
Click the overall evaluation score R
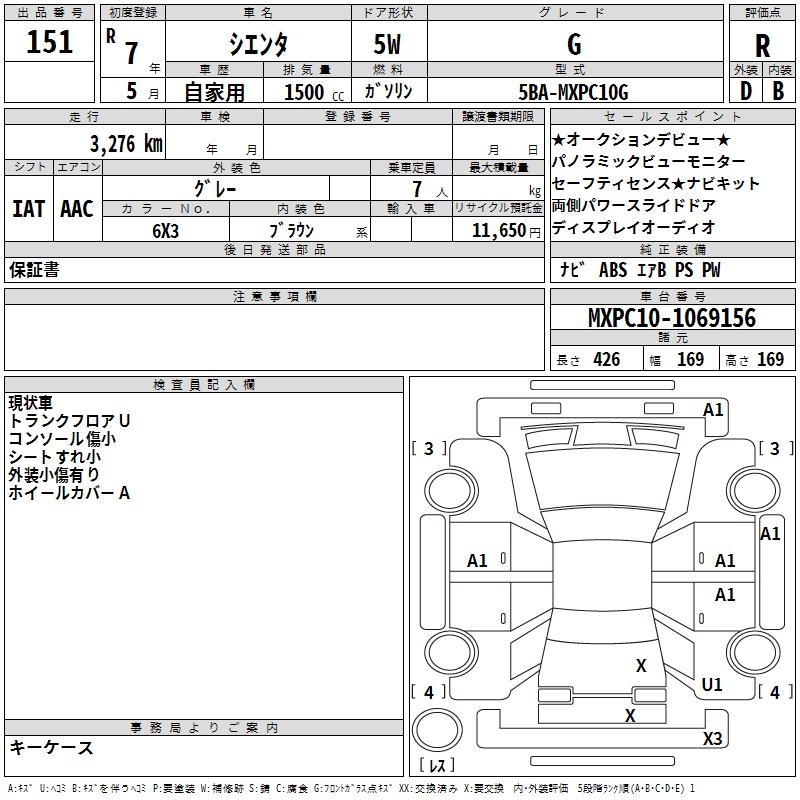(x=762, y=46)
